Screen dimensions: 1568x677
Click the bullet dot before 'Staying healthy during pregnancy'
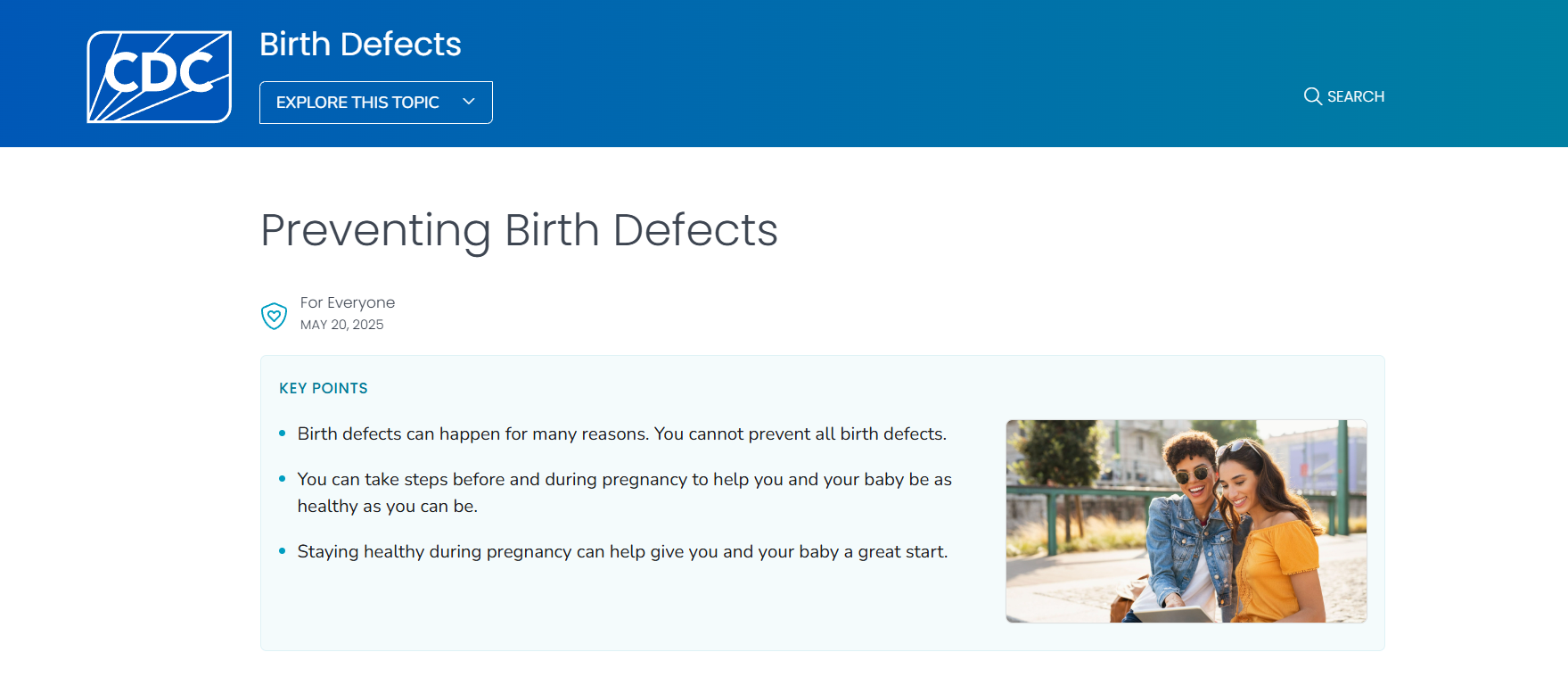click(x=283, y=551)
